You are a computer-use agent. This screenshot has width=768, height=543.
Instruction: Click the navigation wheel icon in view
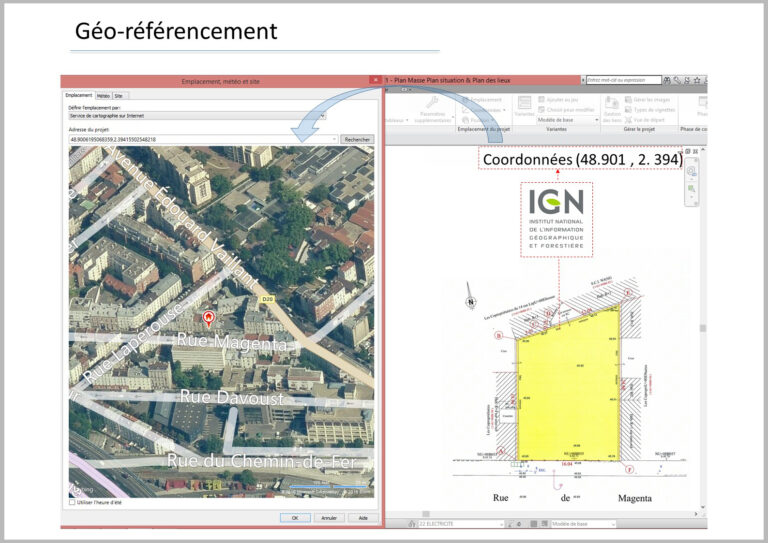[x=690, y=171]
